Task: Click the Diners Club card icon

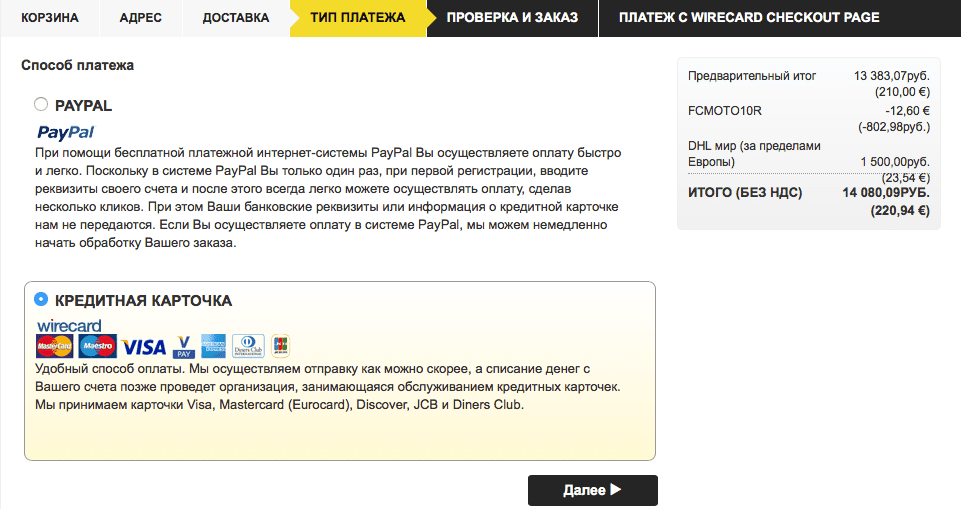Action: tap(247, 347)
